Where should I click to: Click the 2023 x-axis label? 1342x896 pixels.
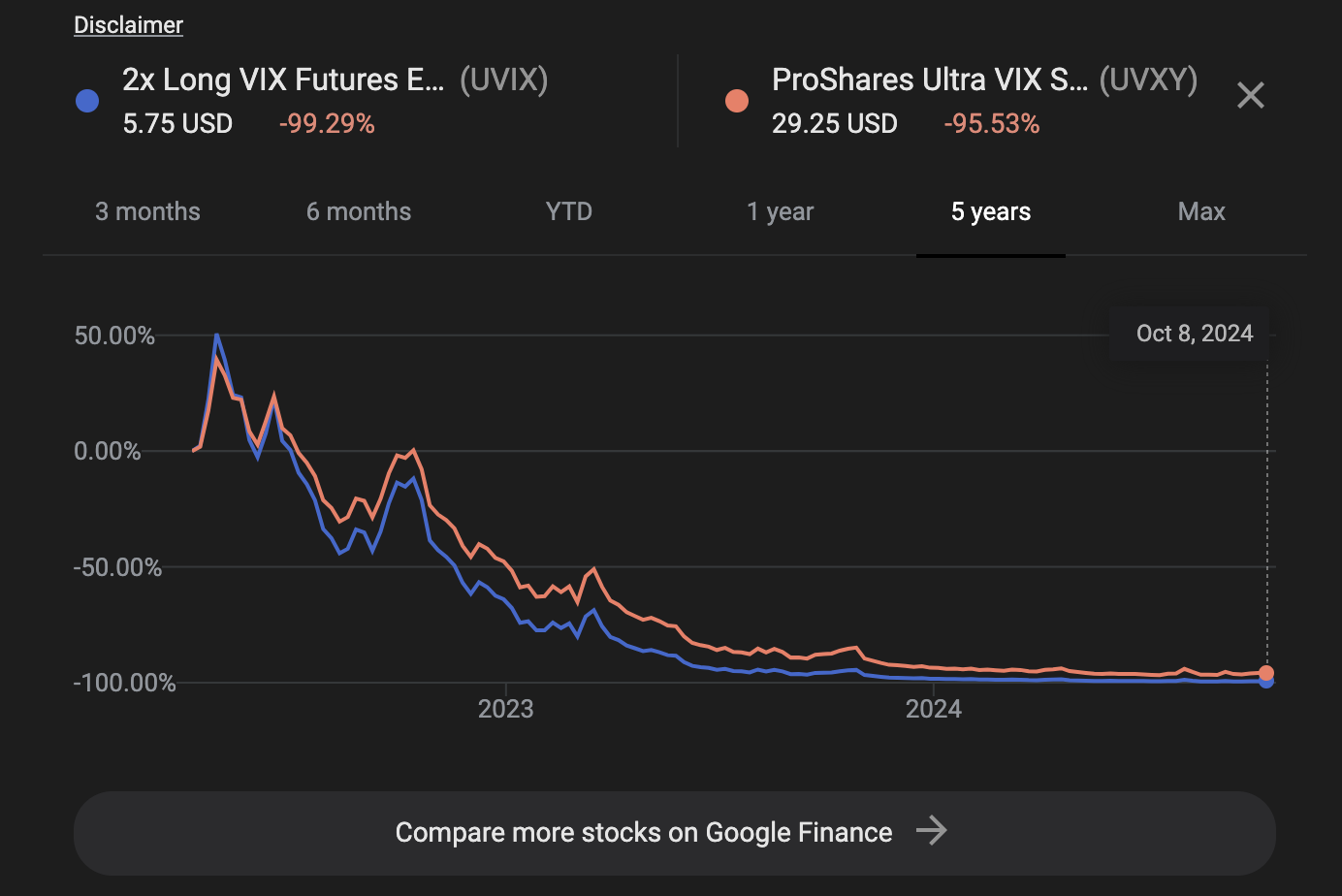click(505, 709)
